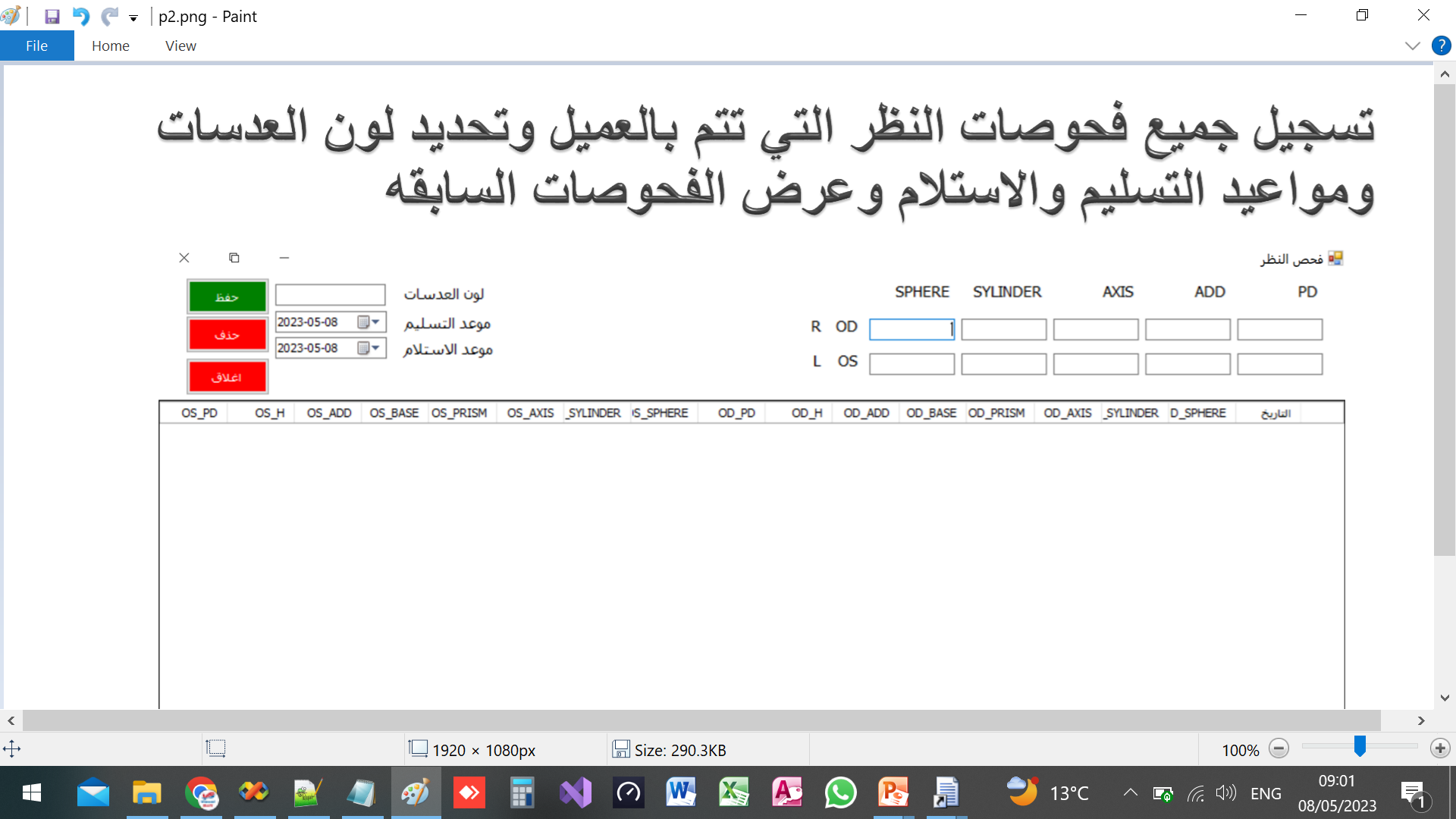Click the horizontal scrollbar right arrow
The height and width of the screenshot is (819, 1456).
(1421, 720)
